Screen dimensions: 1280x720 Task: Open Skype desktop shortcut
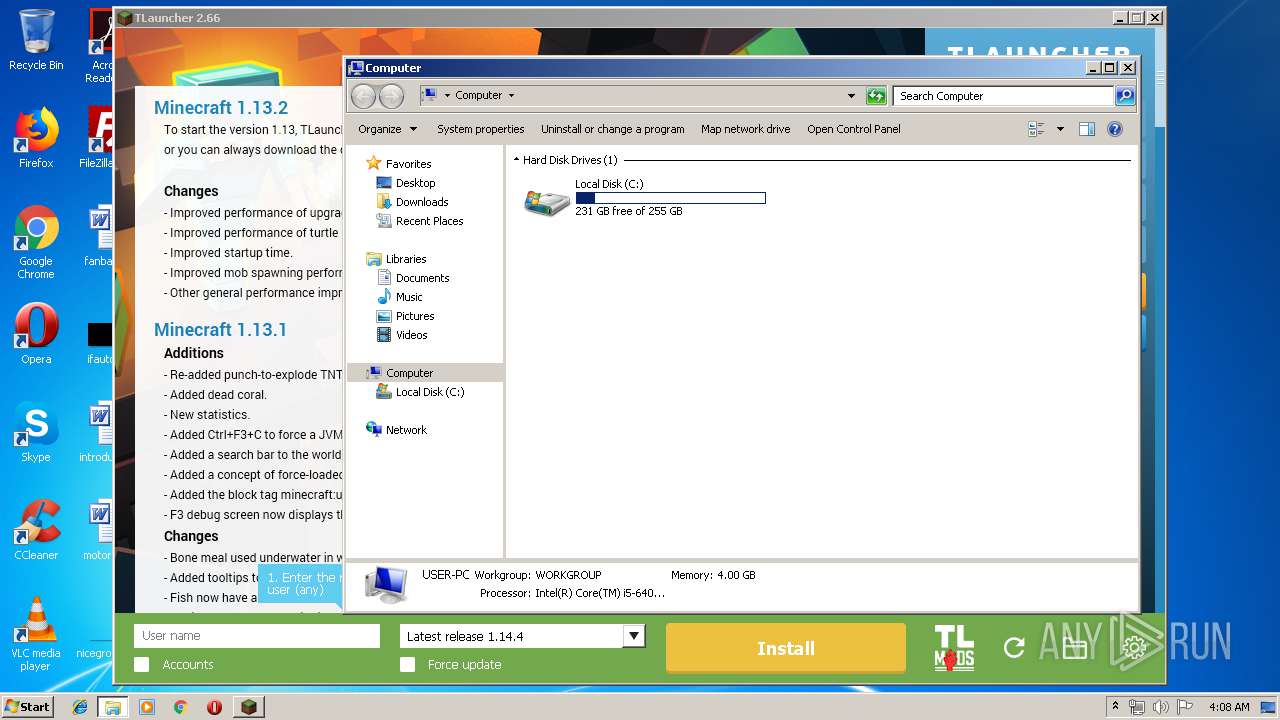coord(36,432)
